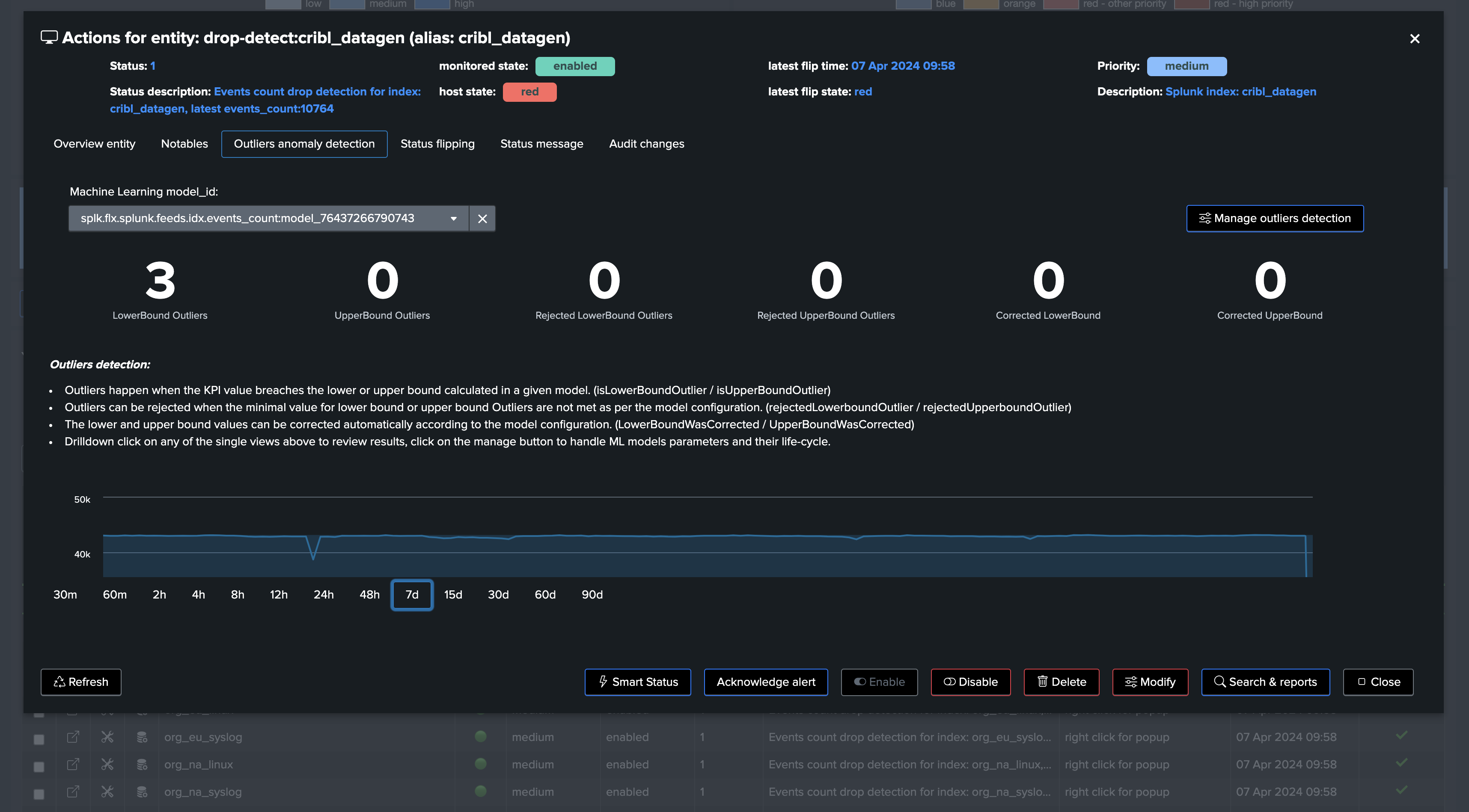The width and height of the screenshot is (1469, 812).
Task: Select the 7d time range
Action: [x=412, y=594]
